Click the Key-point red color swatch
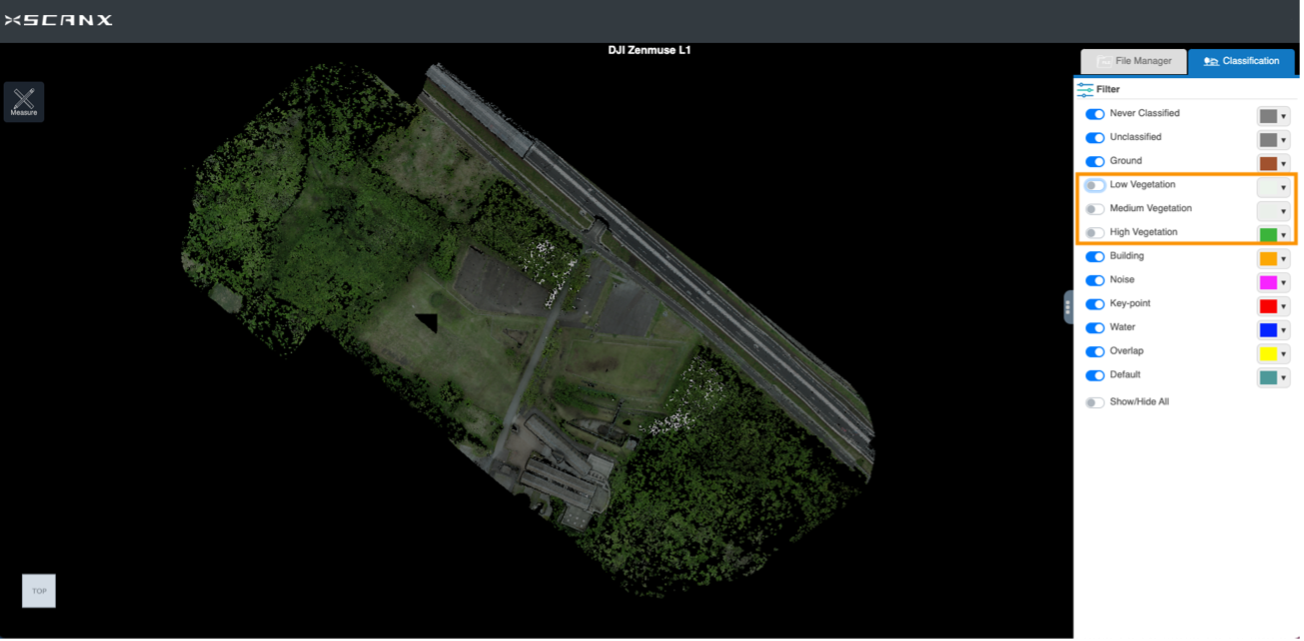The width and height of the screenshot is (1304, 641). 1268,307
